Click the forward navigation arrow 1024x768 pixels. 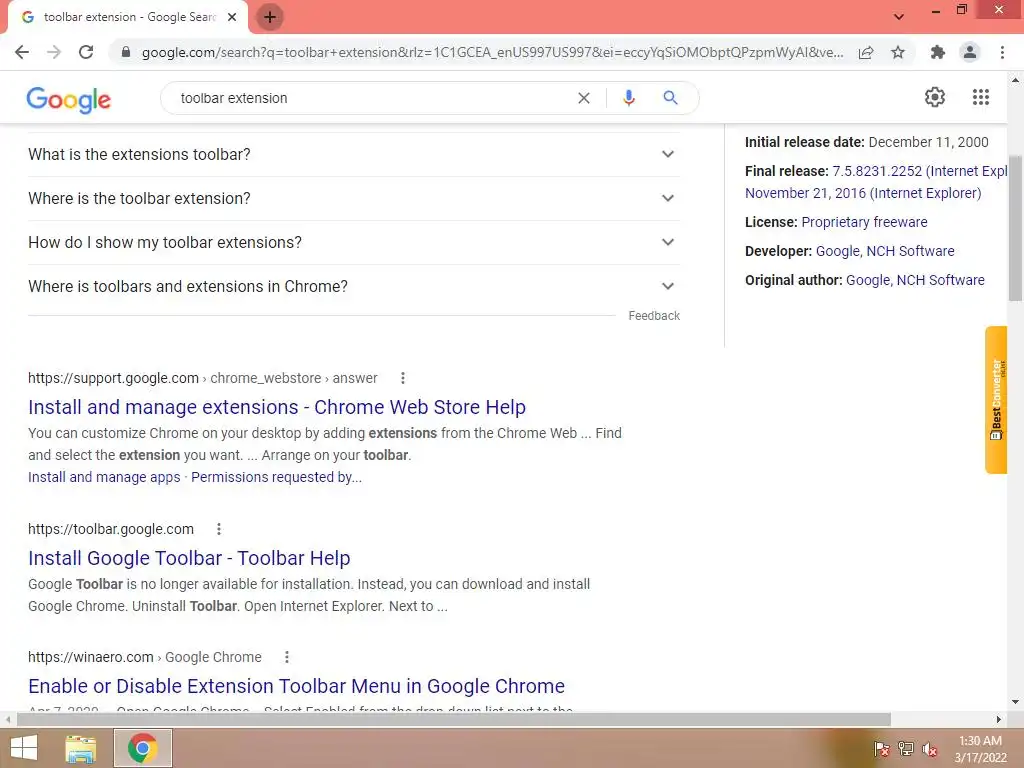click(x=54, y=52)
